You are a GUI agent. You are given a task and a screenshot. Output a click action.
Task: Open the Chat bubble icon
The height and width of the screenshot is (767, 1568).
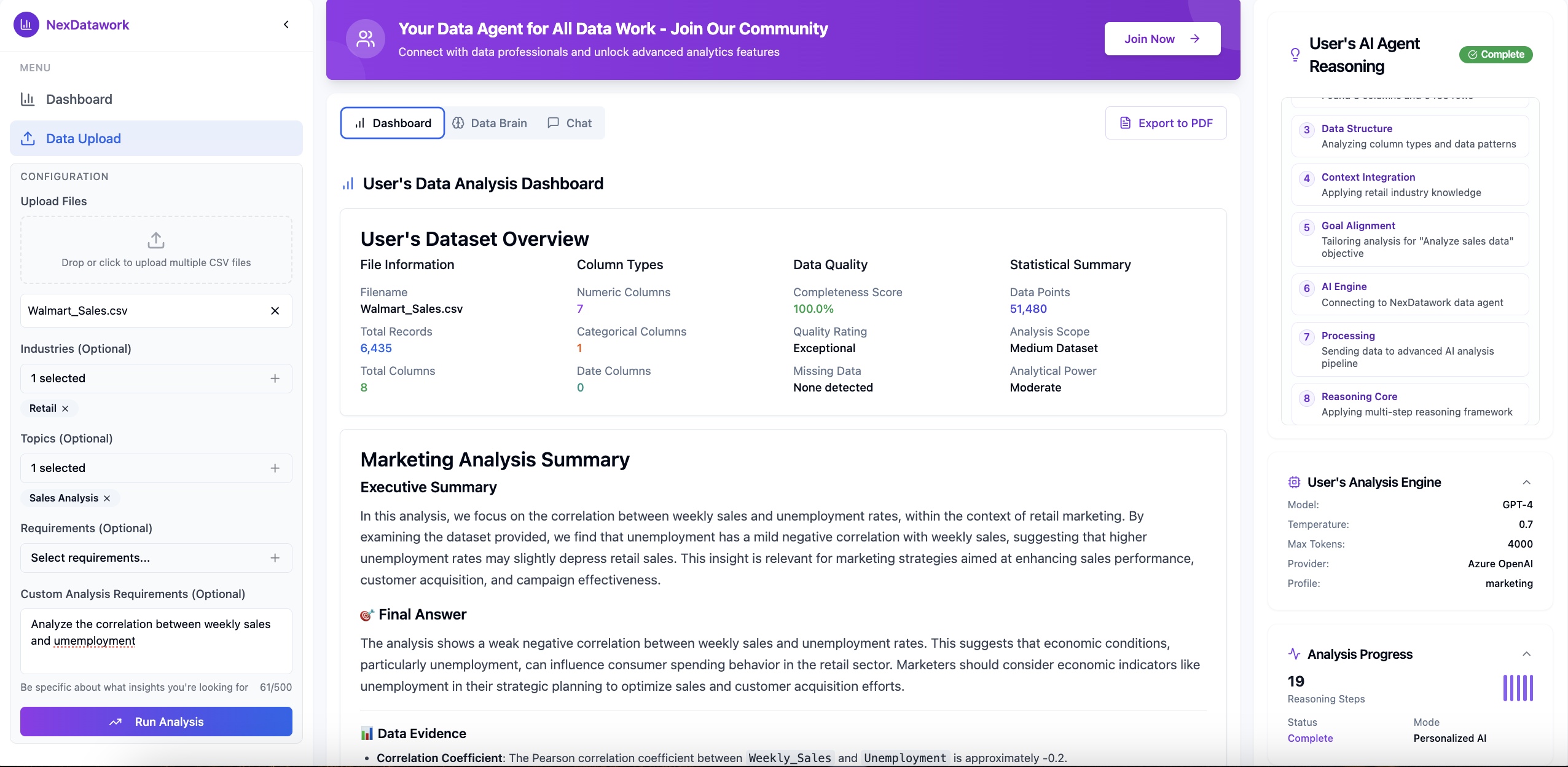[x=552, y=123]
